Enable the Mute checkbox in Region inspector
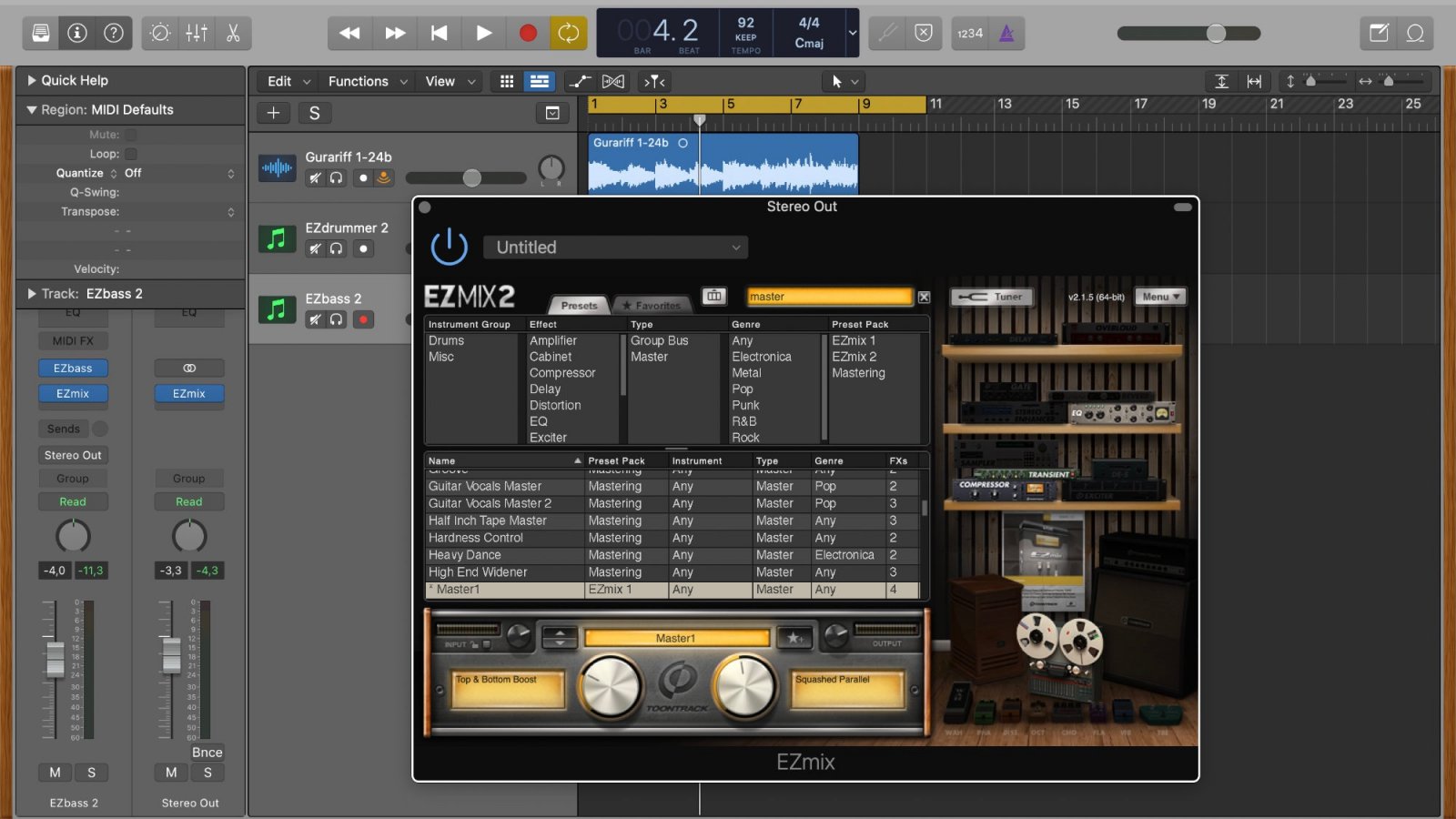Viewport: 1456px width, 819px height. pos(131,135)
